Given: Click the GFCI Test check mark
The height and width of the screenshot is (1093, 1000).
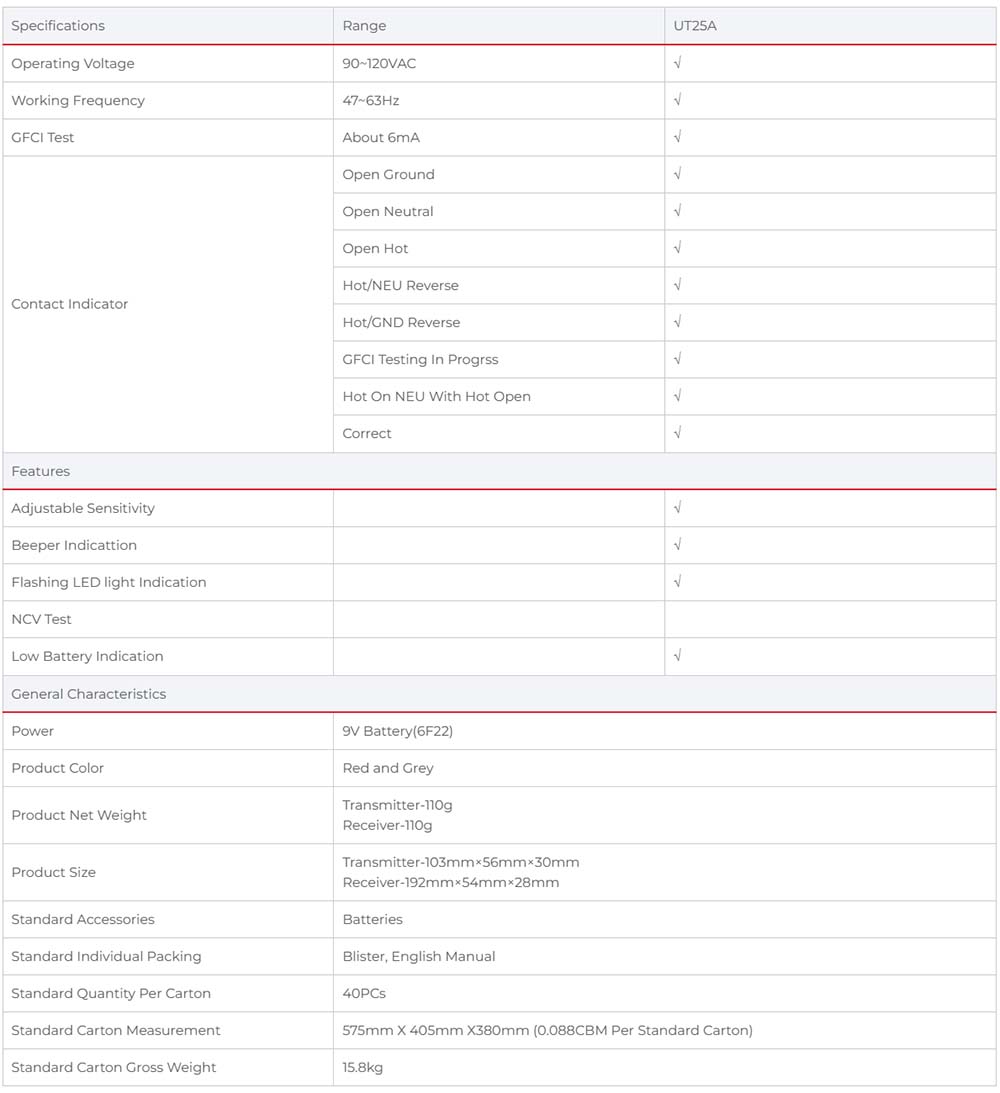Looking at the screenshot, I should [x=678, y=137].
